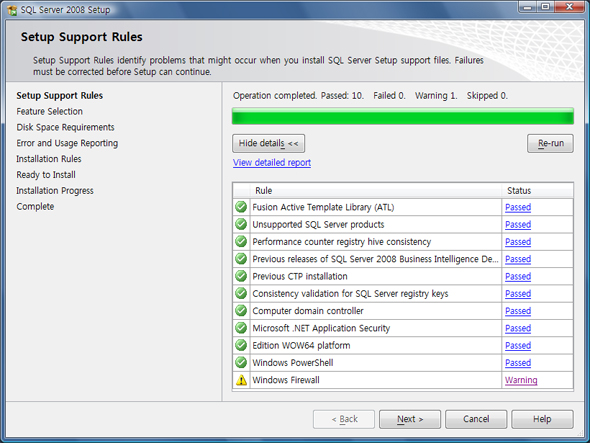
Task: Select Ready to Install step
Action: point(46,175)
